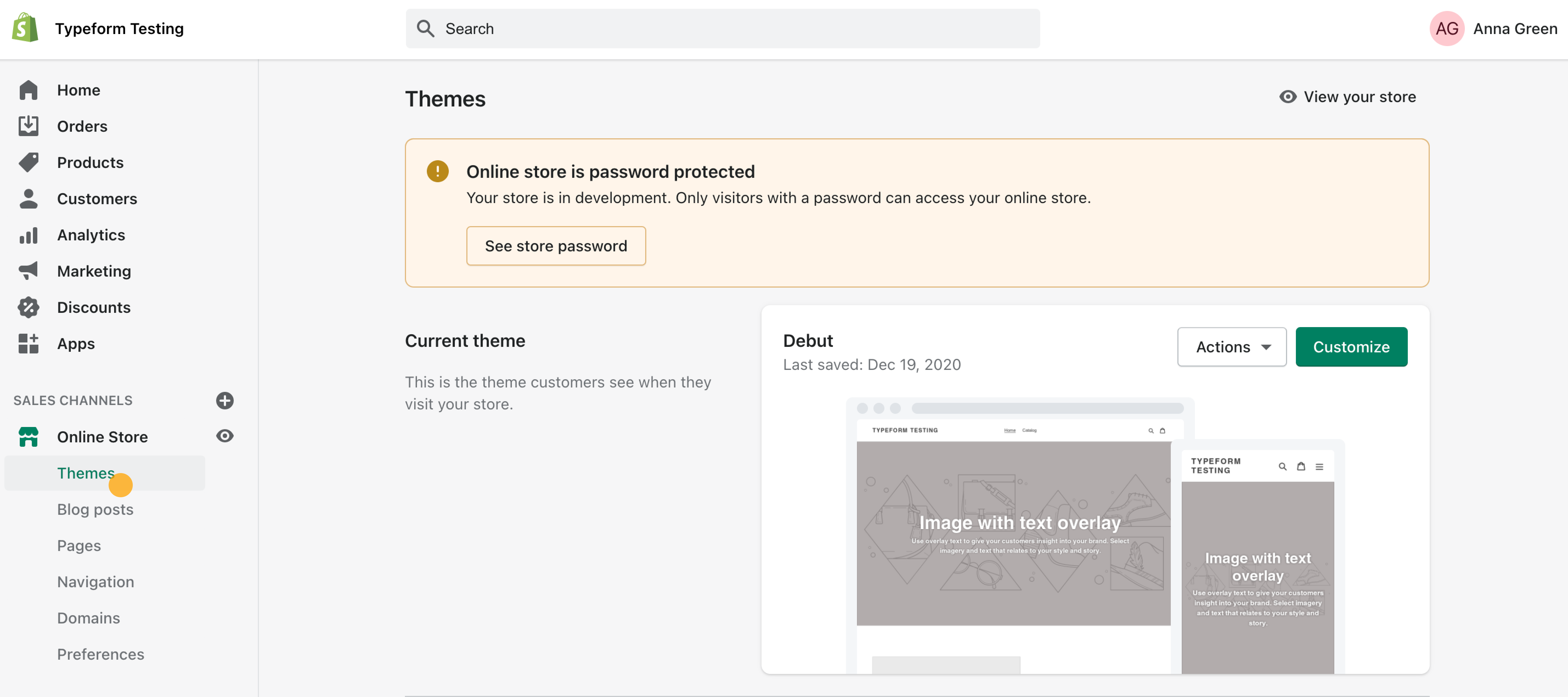Go to the Orders section
The width and height of the screenshot is (1568, 697).
(82, 126)
